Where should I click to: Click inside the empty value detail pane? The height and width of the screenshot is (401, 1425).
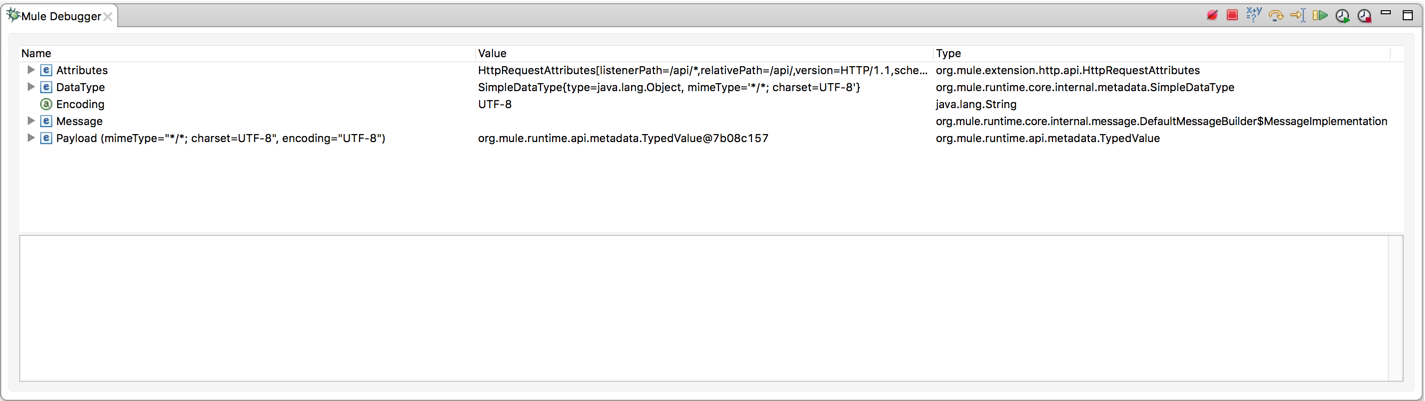700,308
